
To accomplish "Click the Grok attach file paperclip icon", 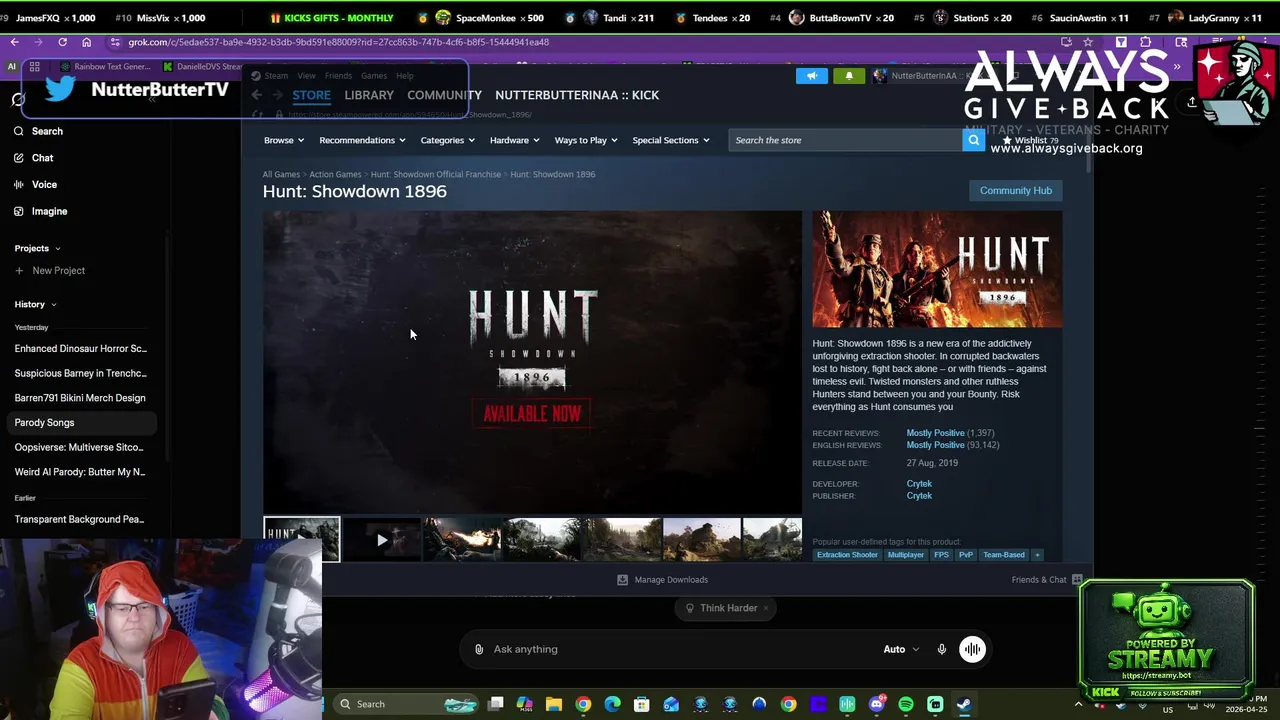I will point(479,649).
